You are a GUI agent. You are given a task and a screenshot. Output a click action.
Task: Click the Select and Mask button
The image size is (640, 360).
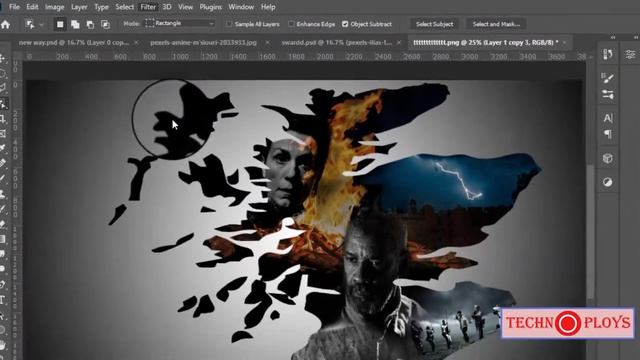click(496, 24)
